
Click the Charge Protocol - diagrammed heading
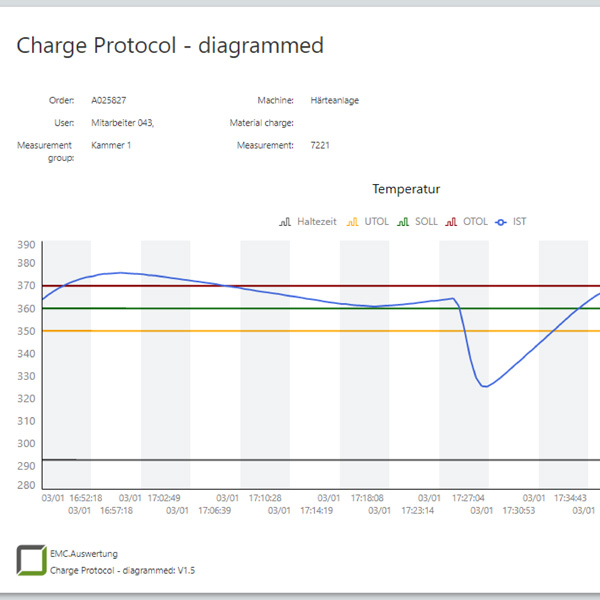[170, 45]
